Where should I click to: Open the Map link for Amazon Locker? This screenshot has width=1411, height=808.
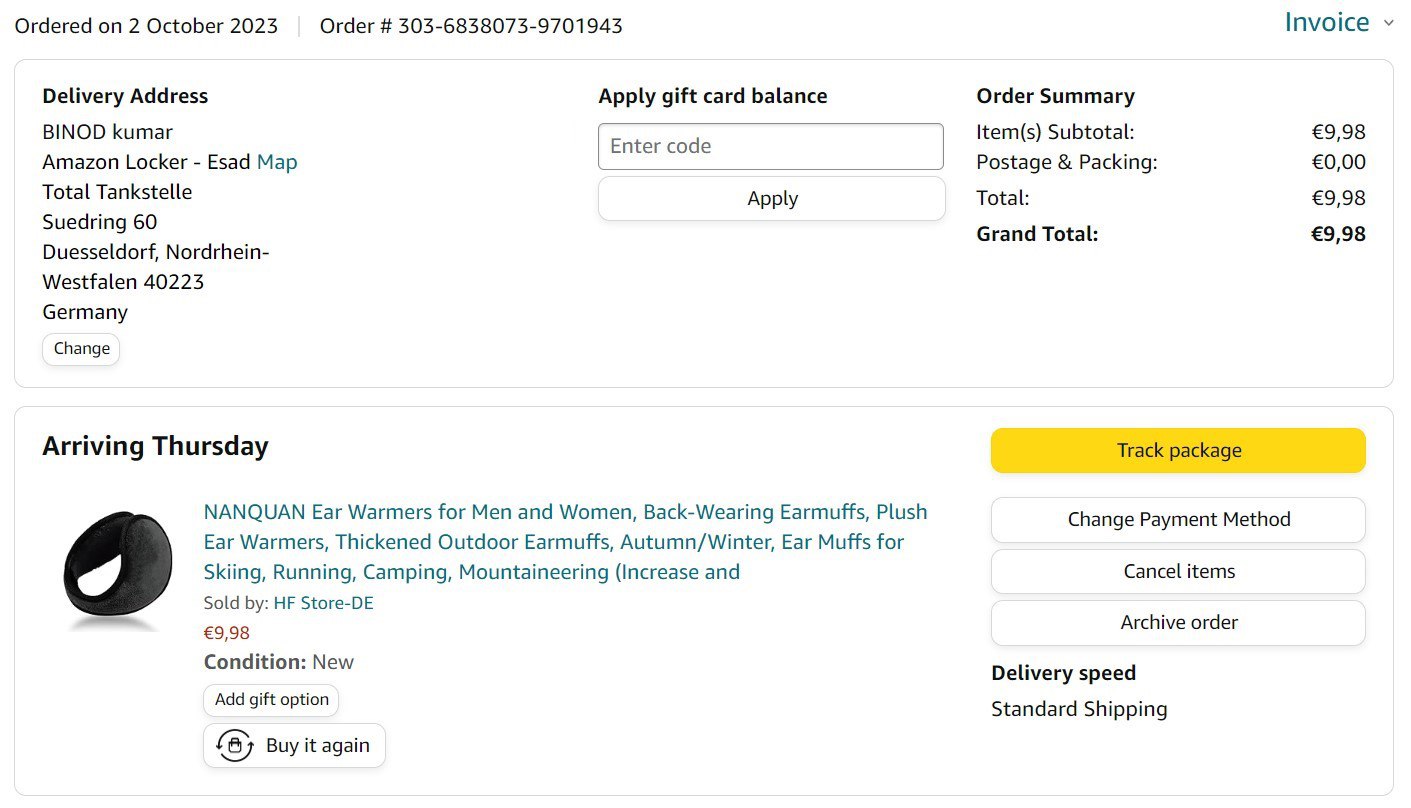tap(277, 162)
